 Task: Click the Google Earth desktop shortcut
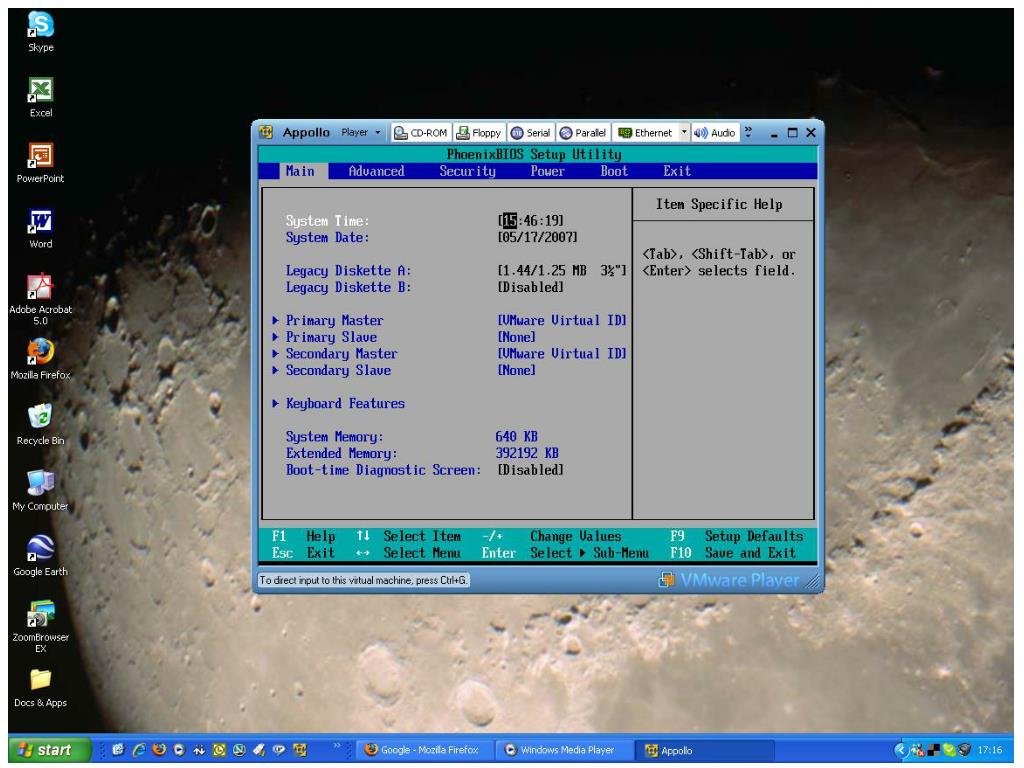coord(40,556)
